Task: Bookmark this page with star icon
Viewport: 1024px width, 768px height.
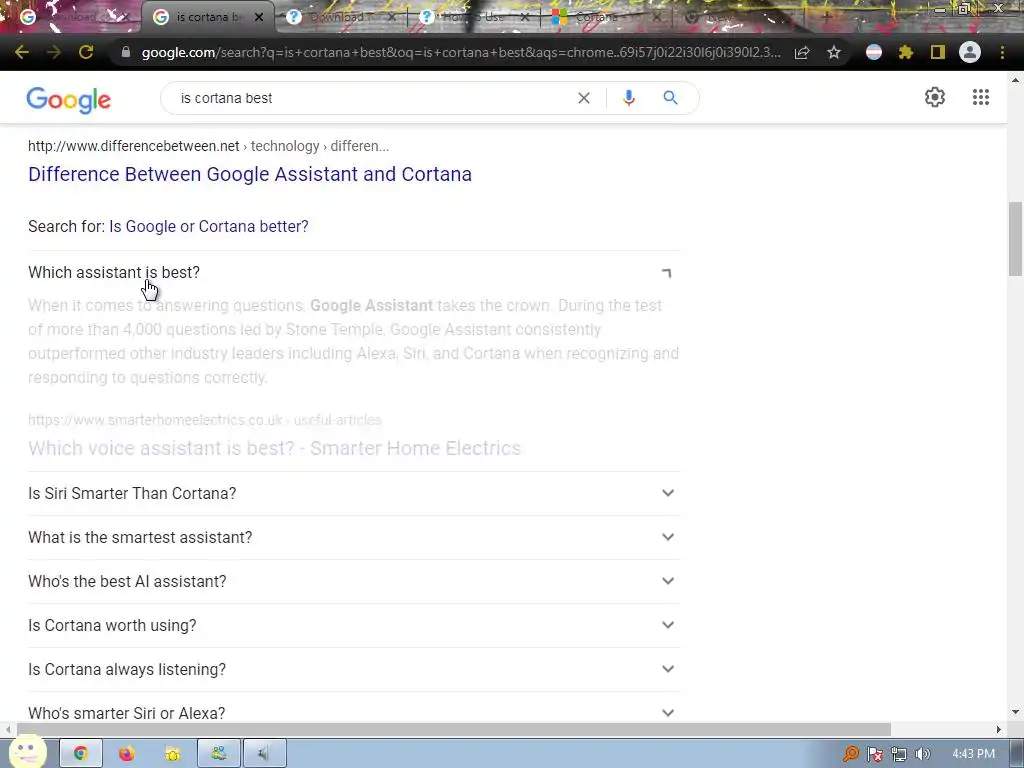Action: coord(834,52)
